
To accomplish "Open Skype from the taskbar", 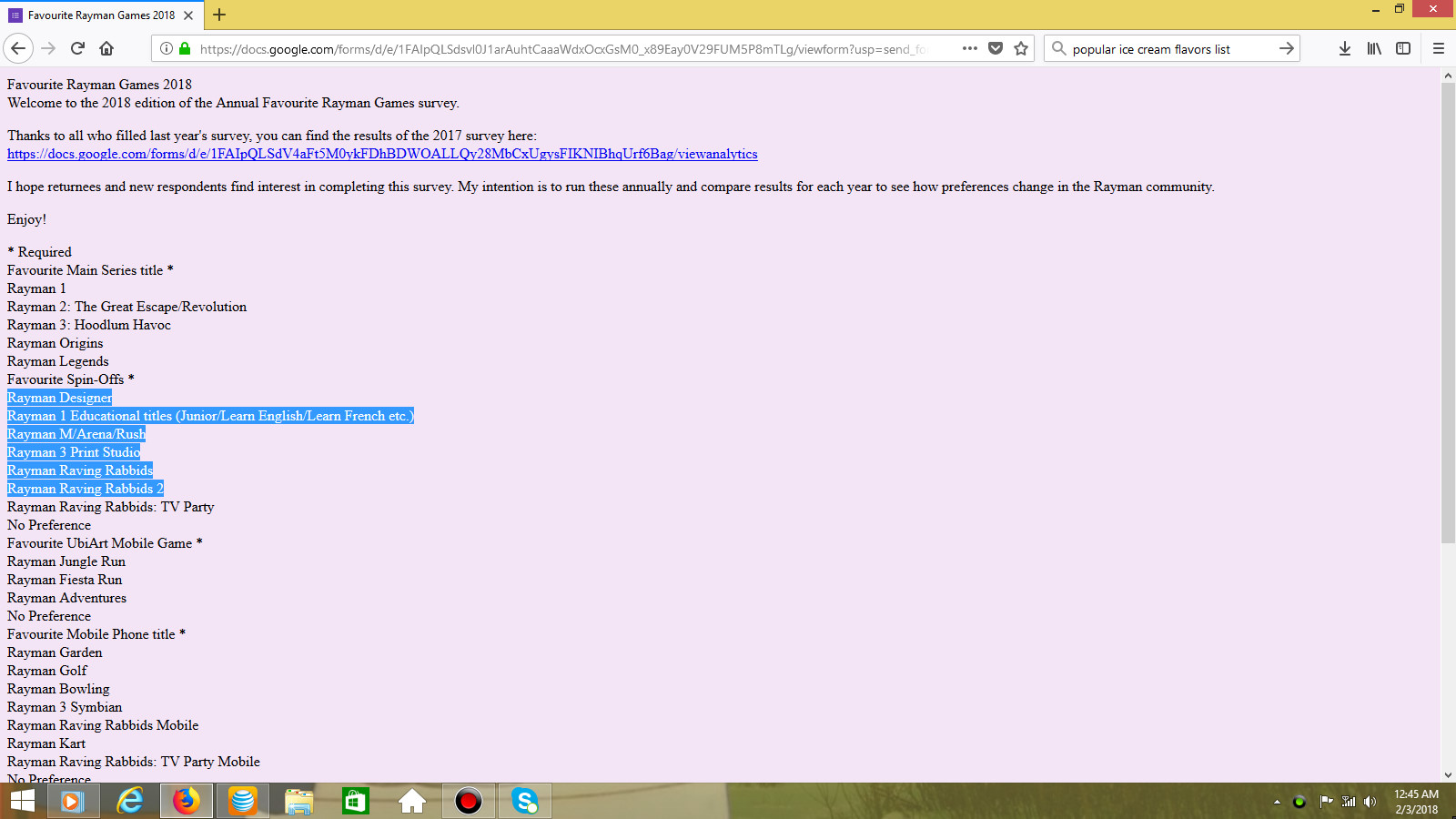I will 525,801.
